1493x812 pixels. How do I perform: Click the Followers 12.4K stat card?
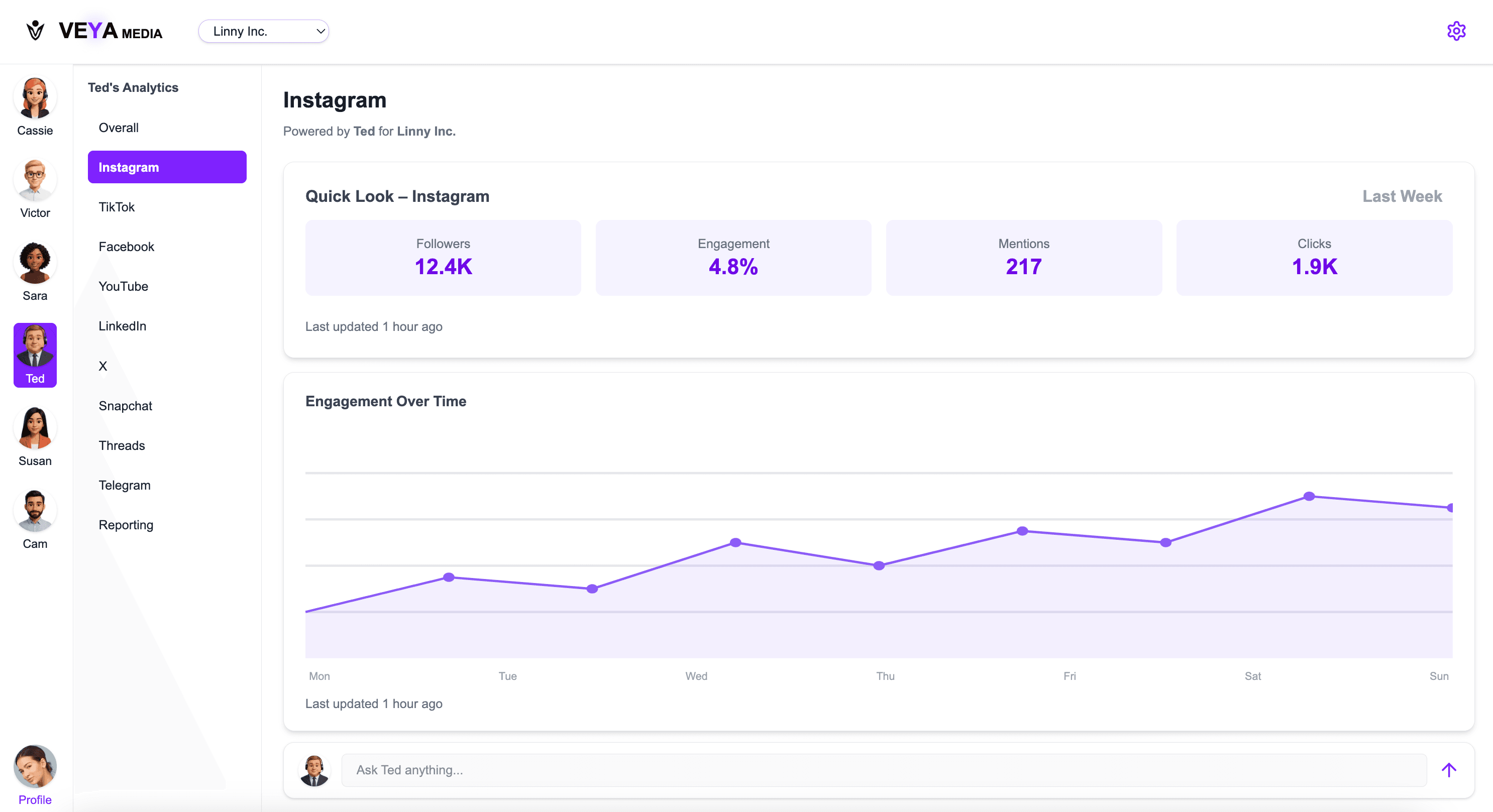point(443,258)
